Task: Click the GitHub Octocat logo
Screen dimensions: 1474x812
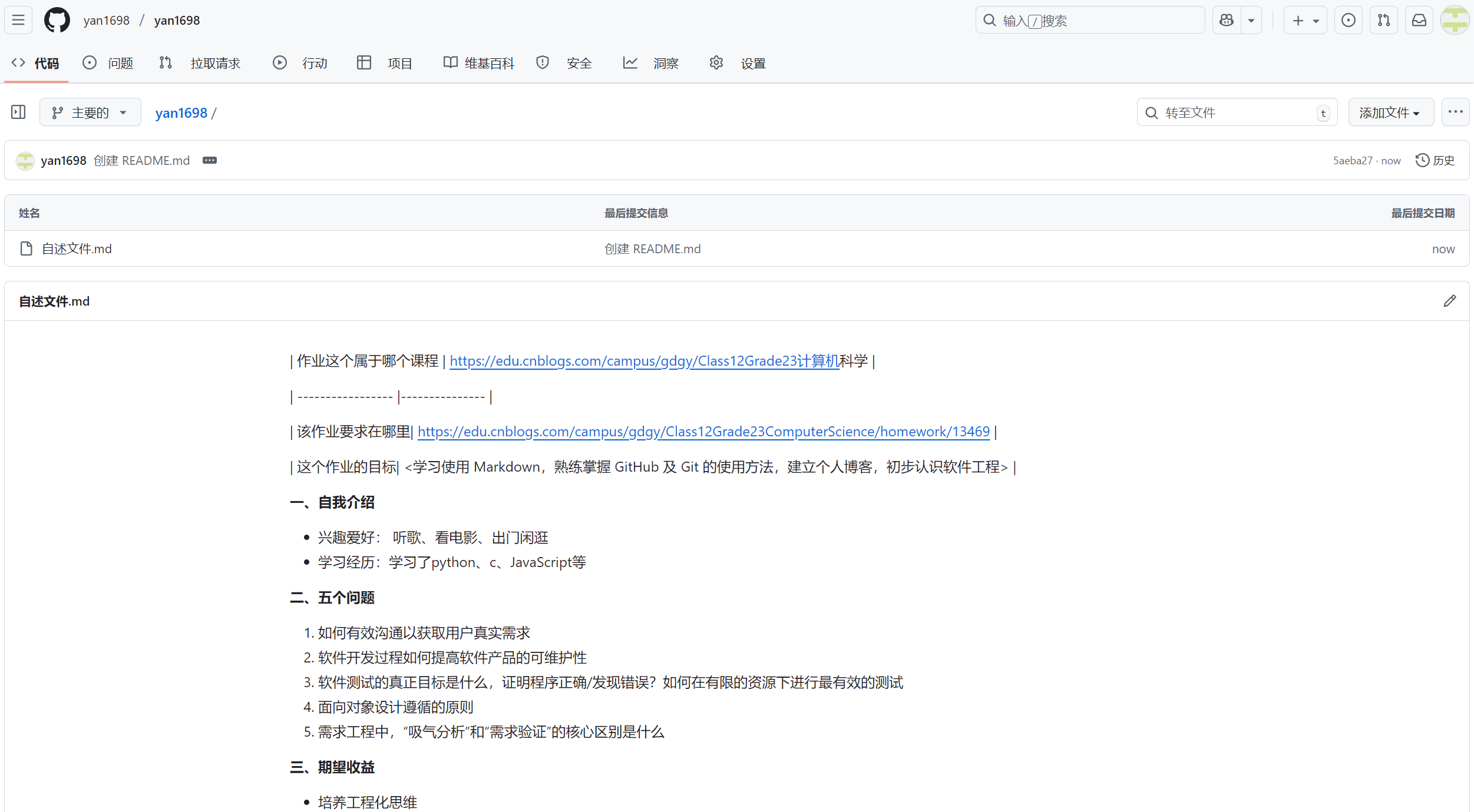Action: coord(57,20)
